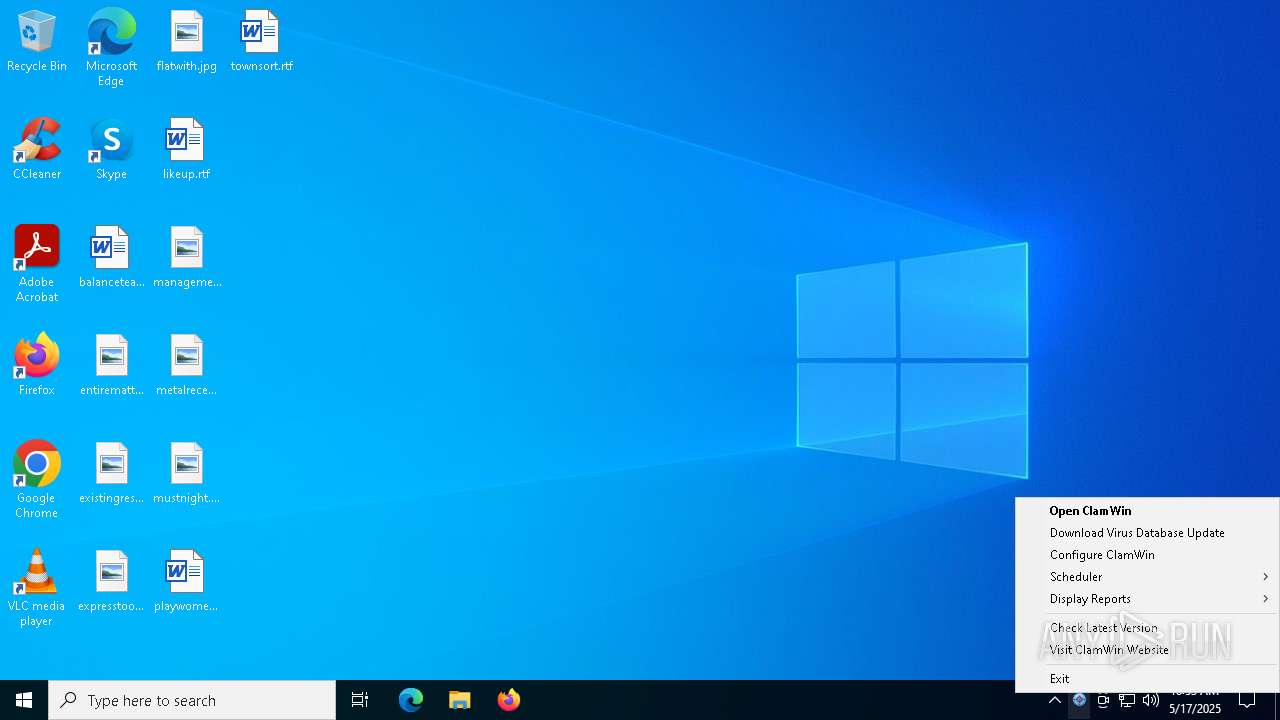
Task: Select the expresstoo image file icon
Action: [x=111, y=581]
